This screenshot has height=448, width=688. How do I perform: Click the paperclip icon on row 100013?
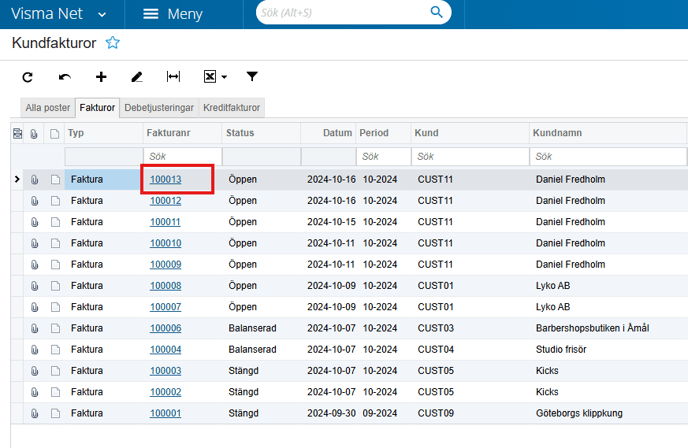click(x=34, y=179)
